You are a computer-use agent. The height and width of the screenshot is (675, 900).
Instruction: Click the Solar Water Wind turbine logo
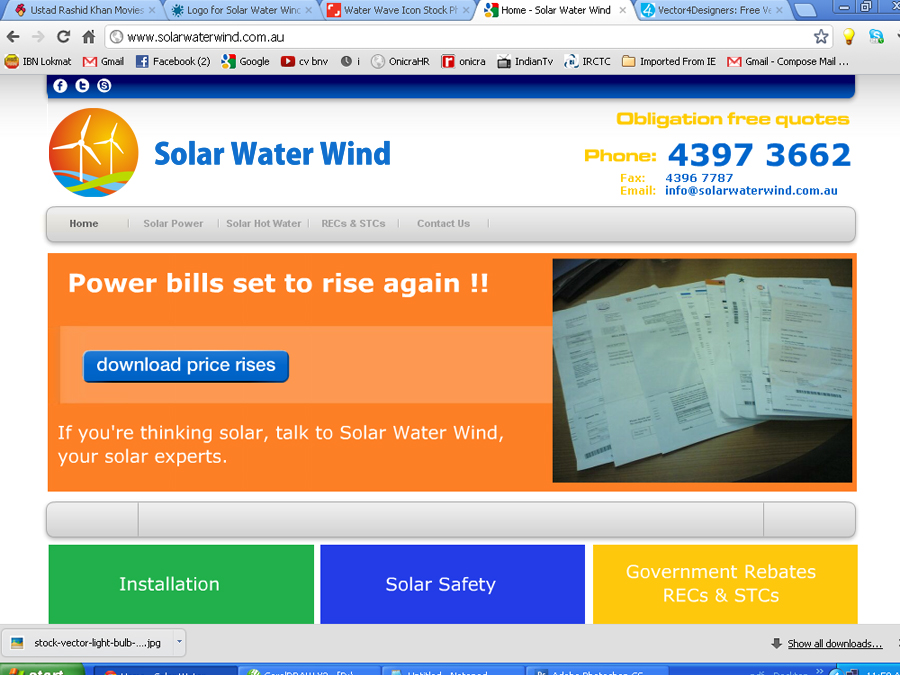(94, 153)
